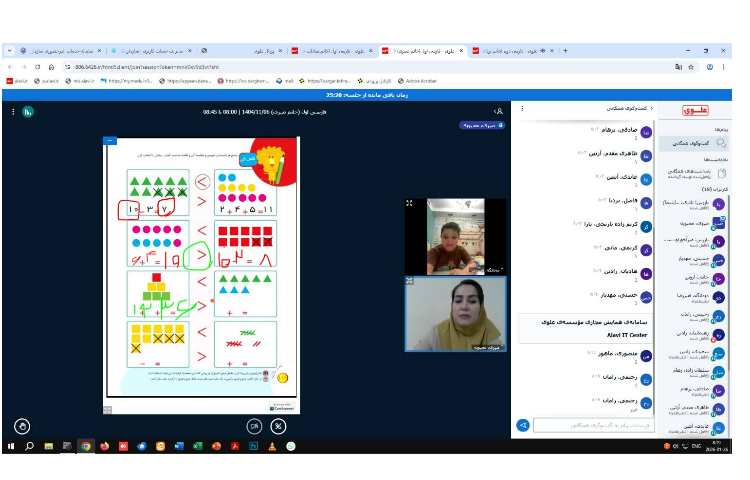The height and width of the screenshot is (480, 750).
Task: Expand the child's webcam to fullscreen
Action: 409,203
